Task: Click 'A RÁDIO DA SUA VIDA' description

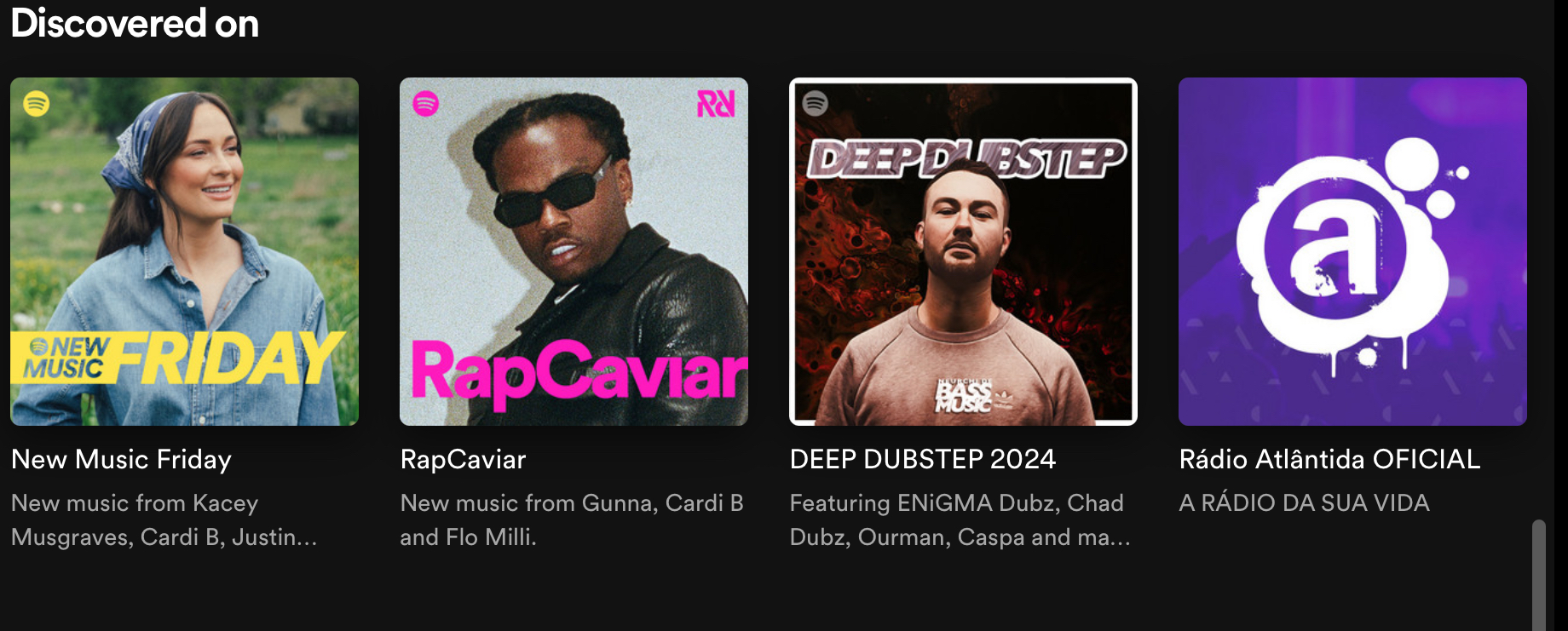Action: (1304, 503)
